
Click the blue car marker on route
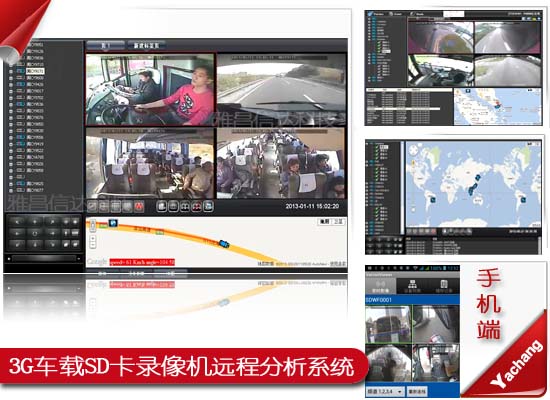tap(224, 244)
